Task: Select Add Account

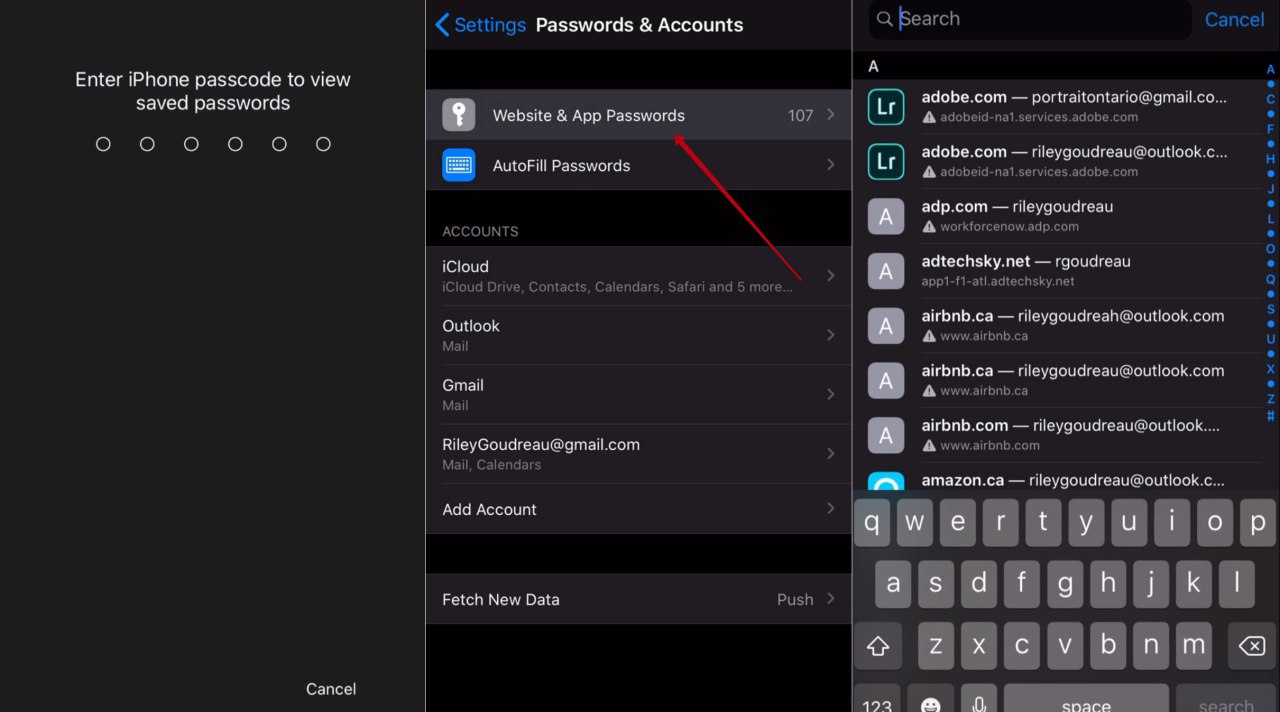Action: [x=639, y=509]
